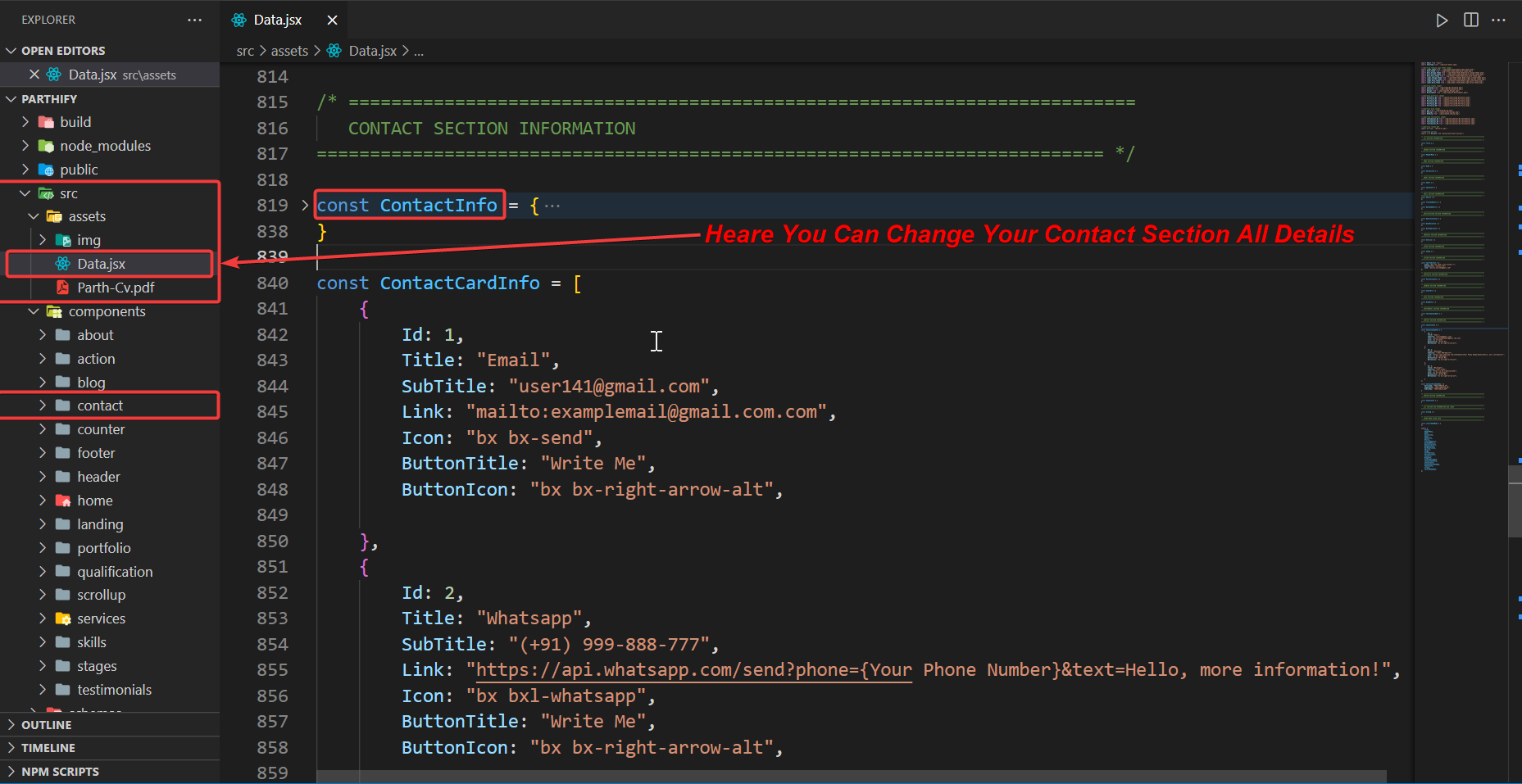Collapse the src folder in Explorer
The height and width of the screenshot is (784, 1522).
[x=25, y=193]
